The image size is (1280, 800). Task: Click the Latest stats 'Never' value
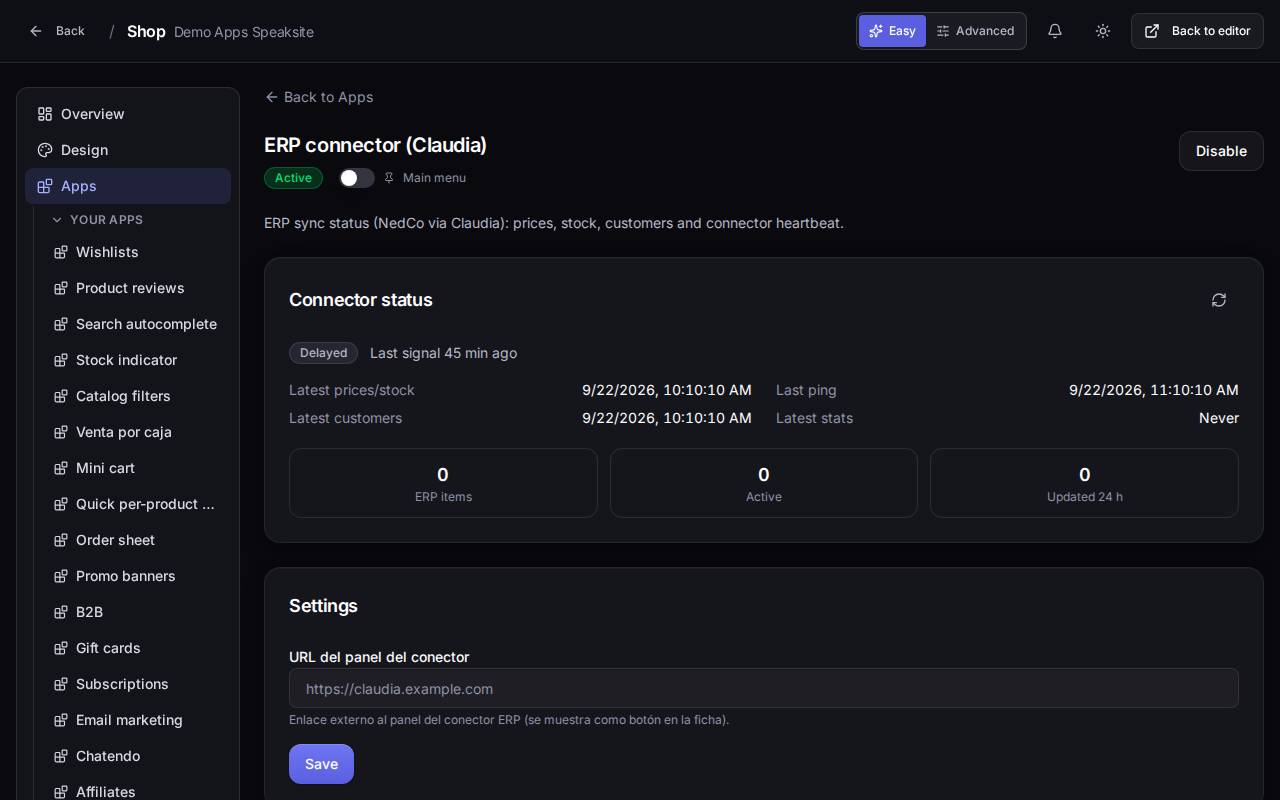pos(1219,418)
